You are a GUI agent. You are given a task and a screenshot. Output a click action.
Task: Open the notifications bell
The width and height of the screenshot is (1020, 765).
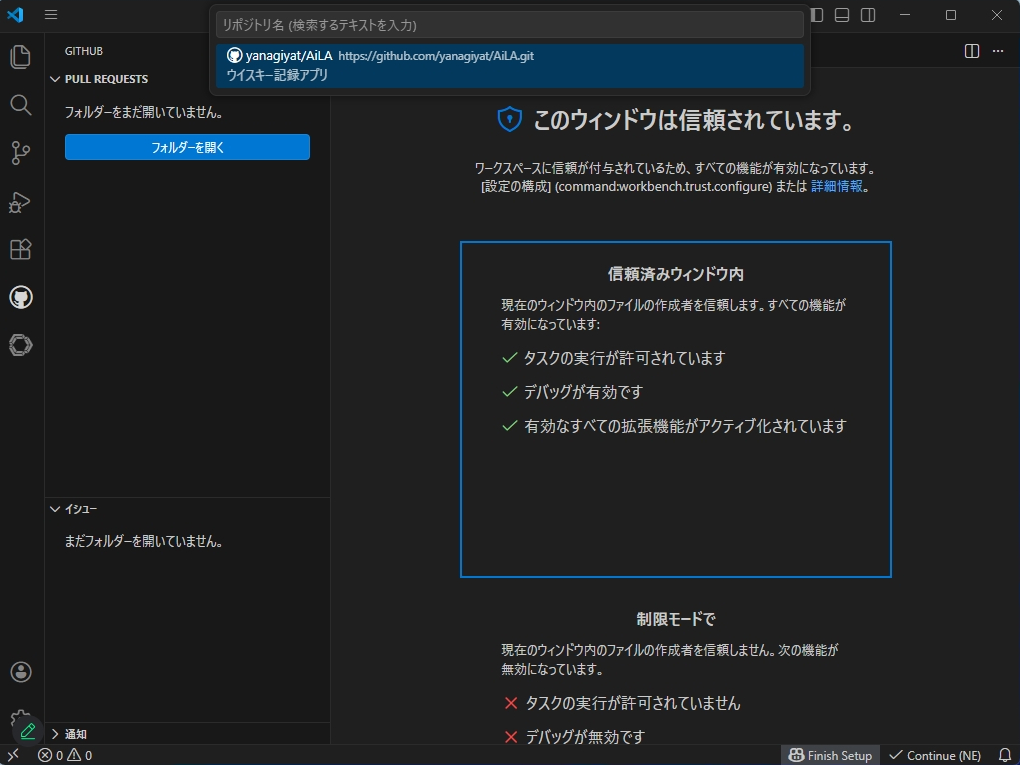[x=1005, y=755]
